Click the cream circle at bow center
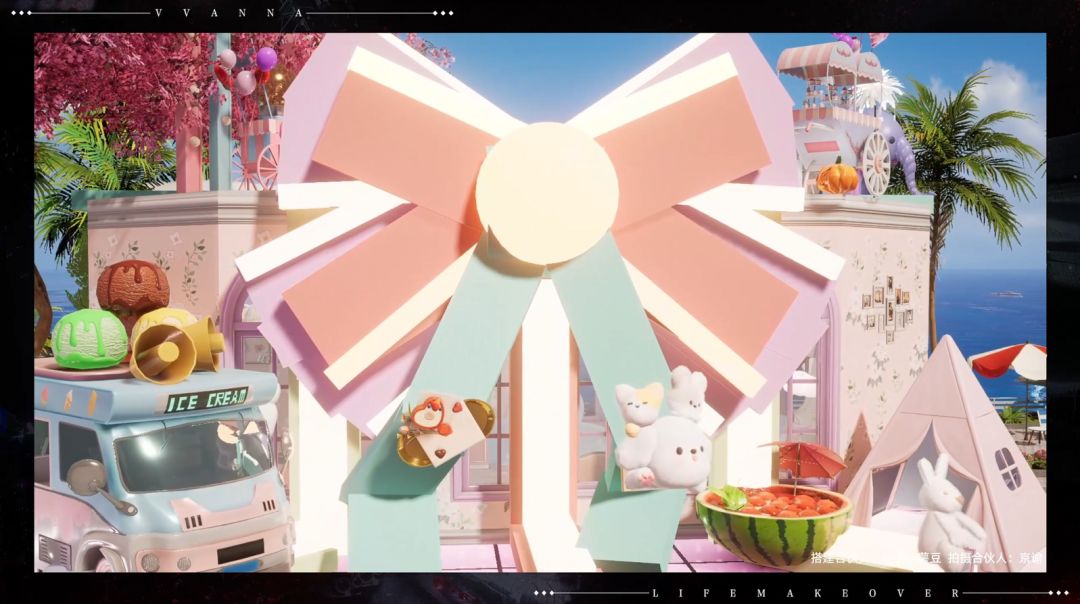 click(547, 194)
